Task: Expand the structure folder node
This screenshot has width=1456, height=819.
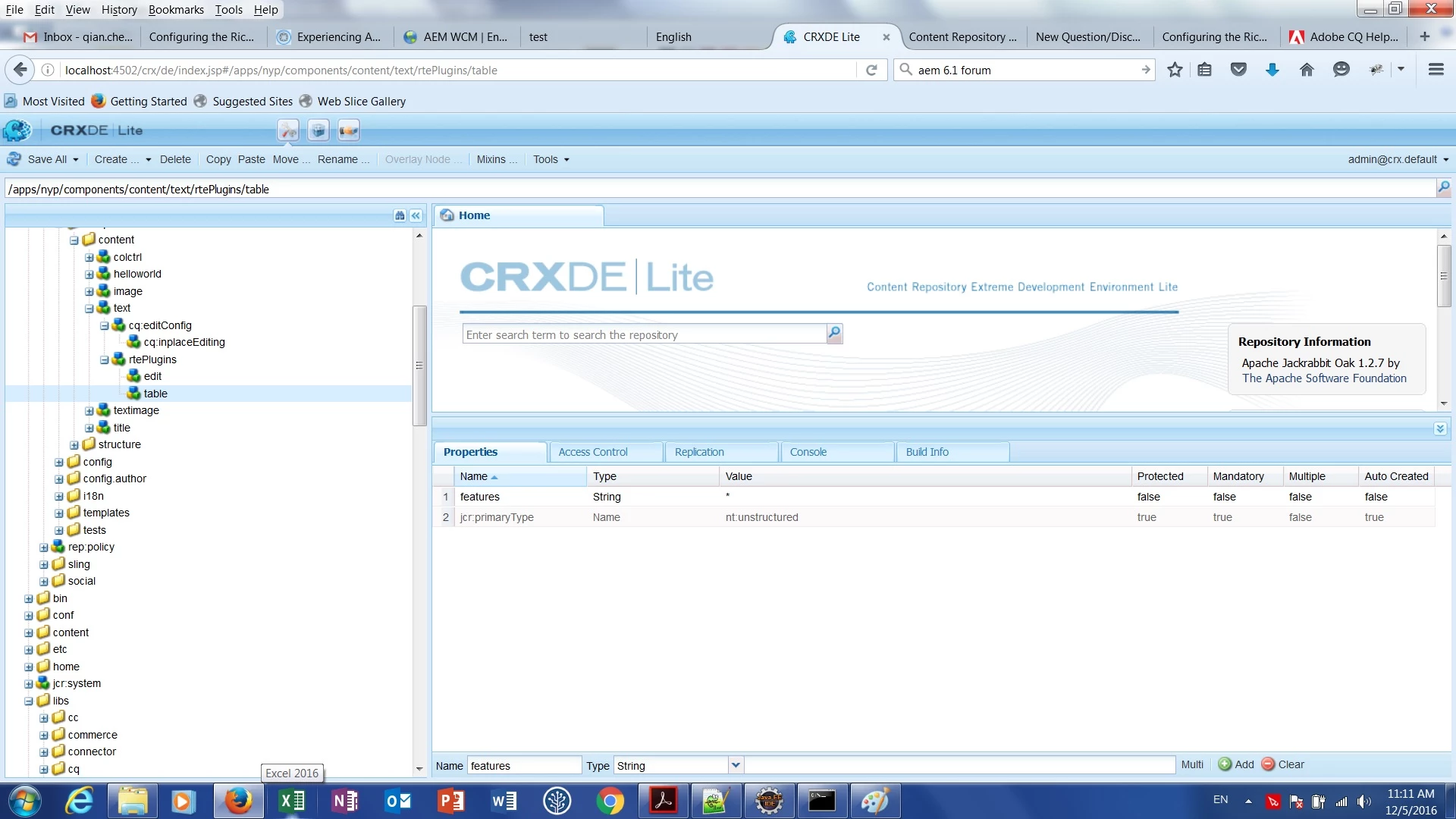Action: pos(74,445)
